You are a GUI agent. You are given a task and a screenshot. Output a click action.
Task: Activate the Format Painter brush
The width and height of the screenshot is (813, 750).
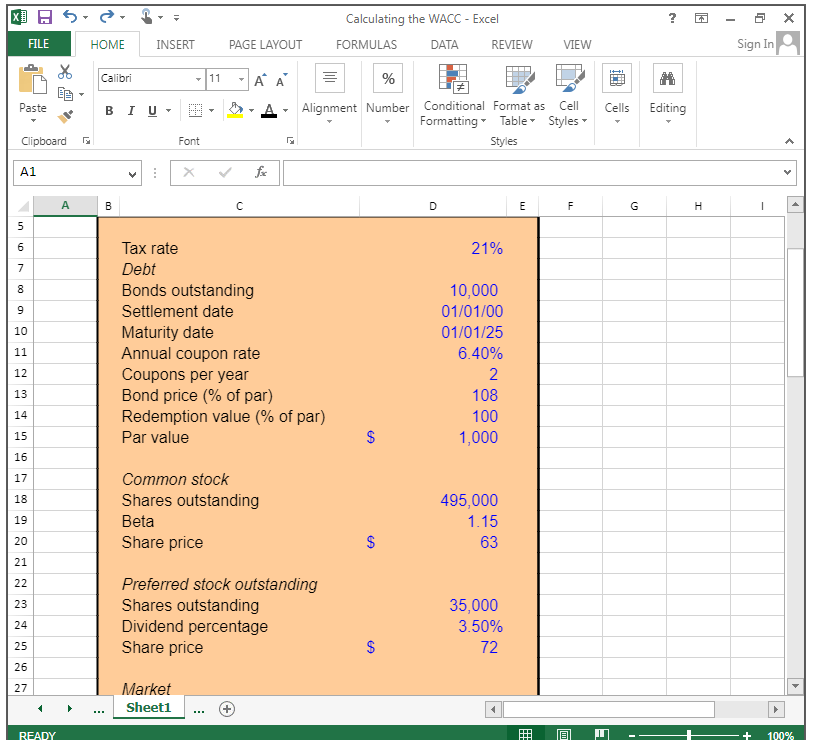click(x=65, y=117)
